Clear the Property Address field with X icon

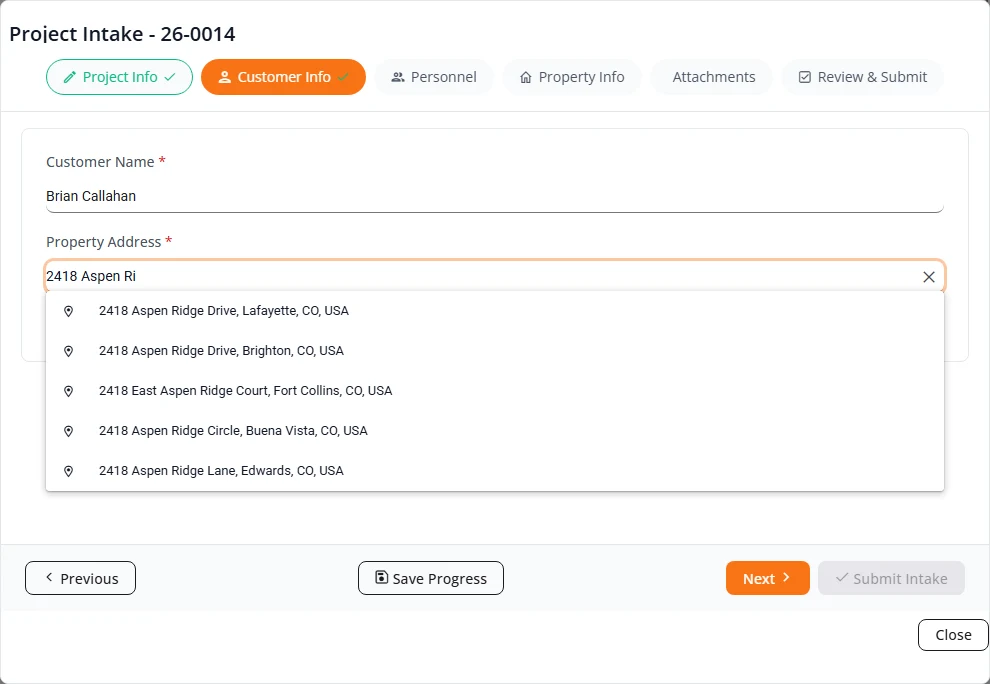tap(928, 277)
